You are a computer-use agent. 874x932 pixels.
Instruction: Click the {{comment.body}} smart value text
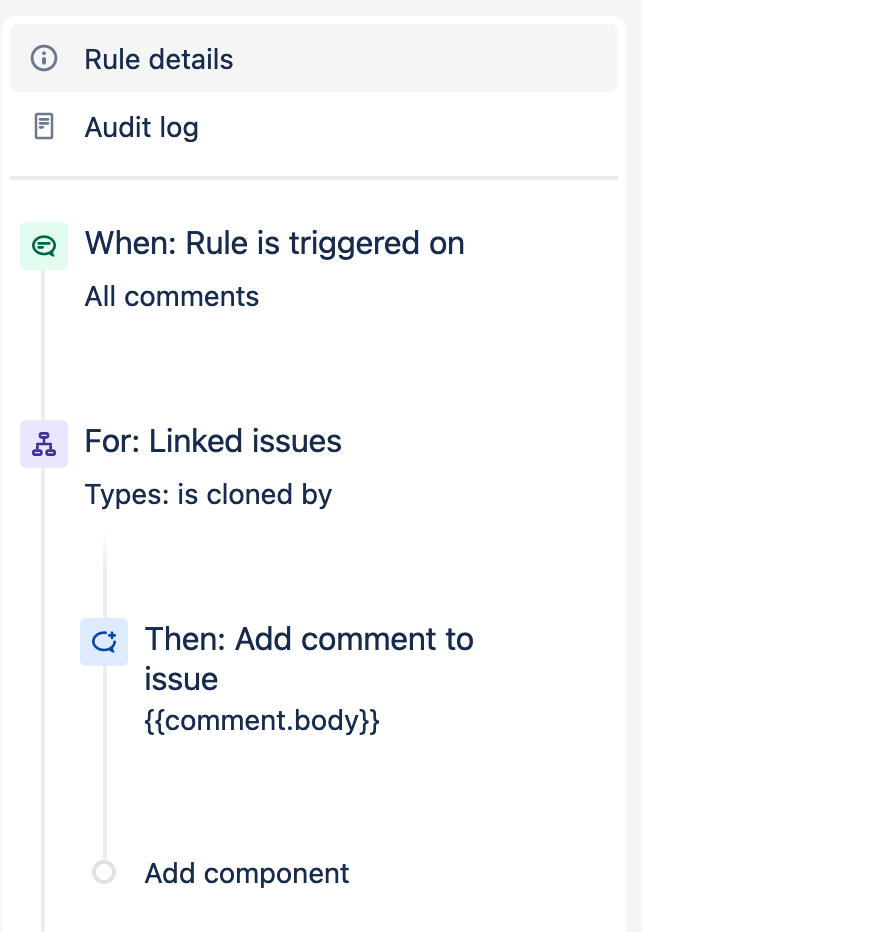[x=262, y=720]
